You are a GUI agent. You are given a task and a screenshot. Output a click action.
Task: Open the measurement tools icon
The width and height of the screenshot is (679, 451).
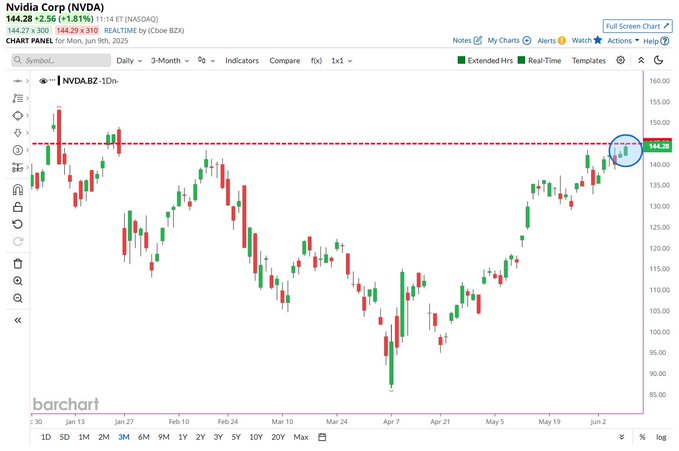coord(17,167)
